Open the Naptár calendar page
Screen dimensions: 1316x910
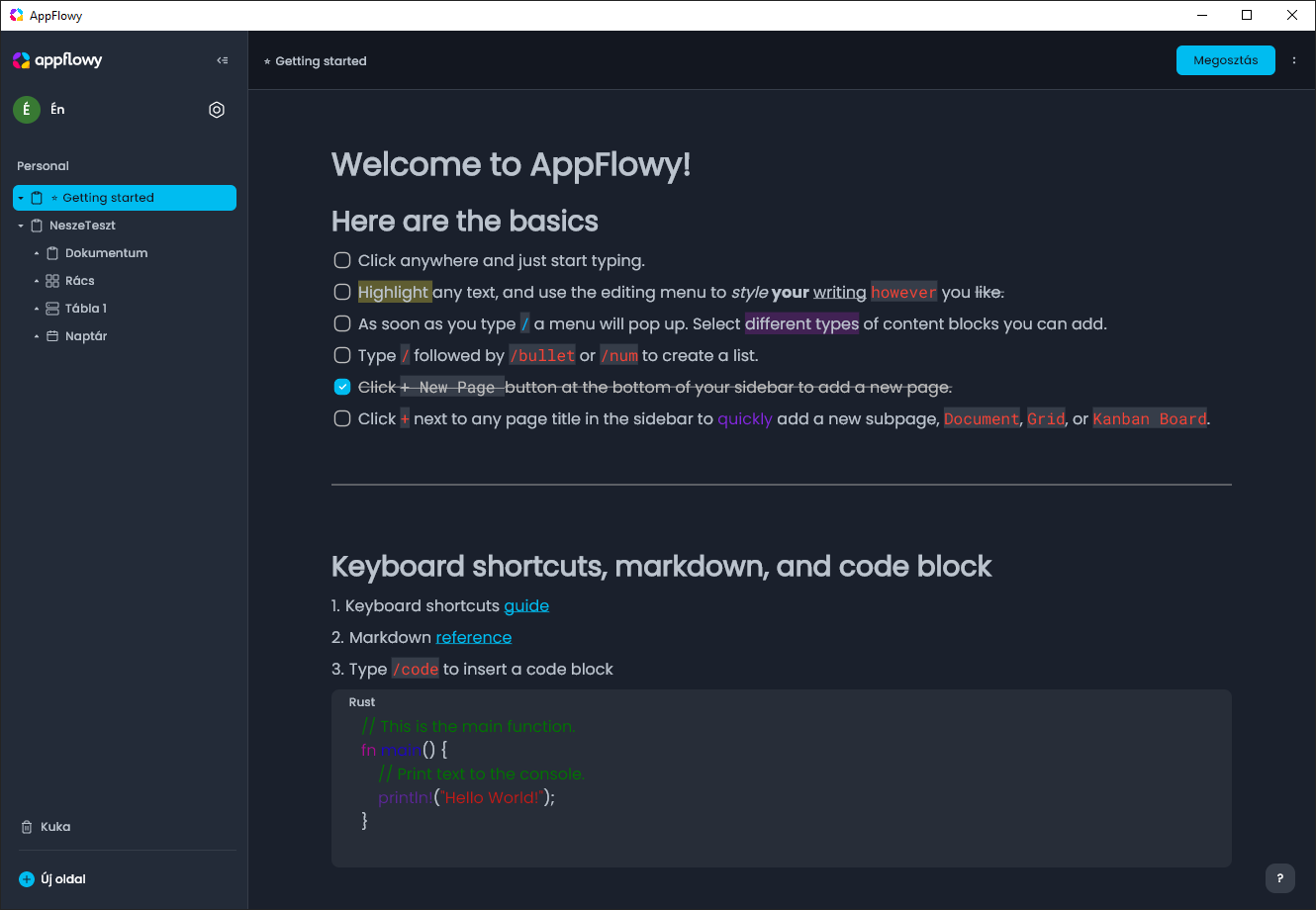click(125, 336)
